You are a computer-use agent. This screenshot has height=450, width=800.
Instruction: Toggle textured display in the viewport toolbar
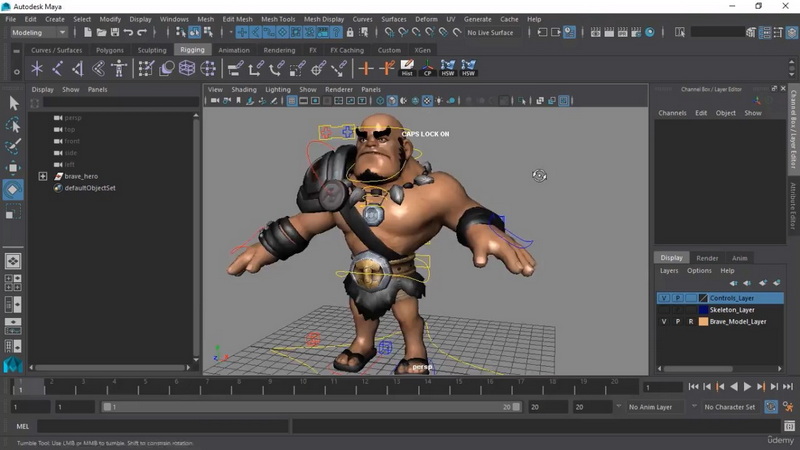click(427, 101)
